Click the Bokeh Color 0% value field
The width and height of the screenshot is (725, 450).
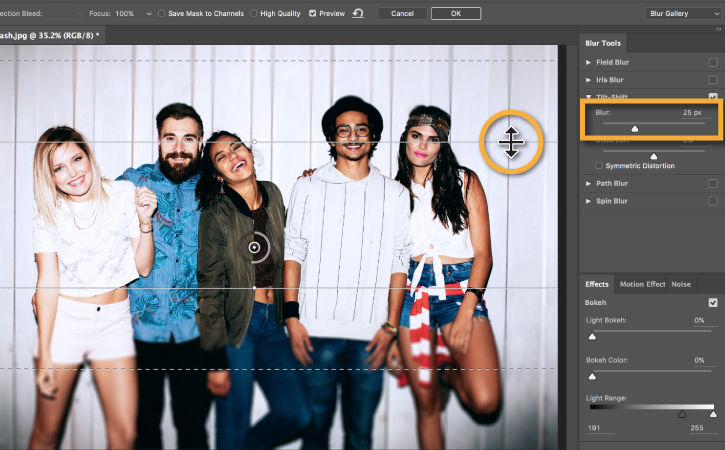point(701,360)
